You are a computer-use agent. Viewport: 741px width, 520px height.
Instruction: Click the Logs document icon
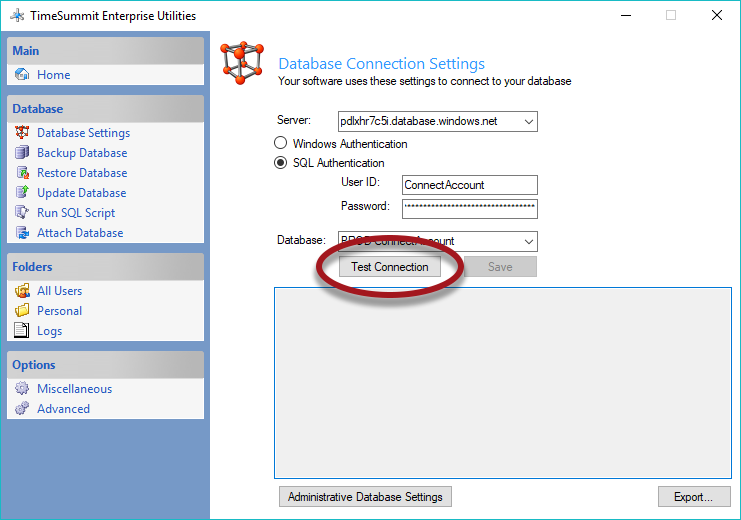point(22,330)
